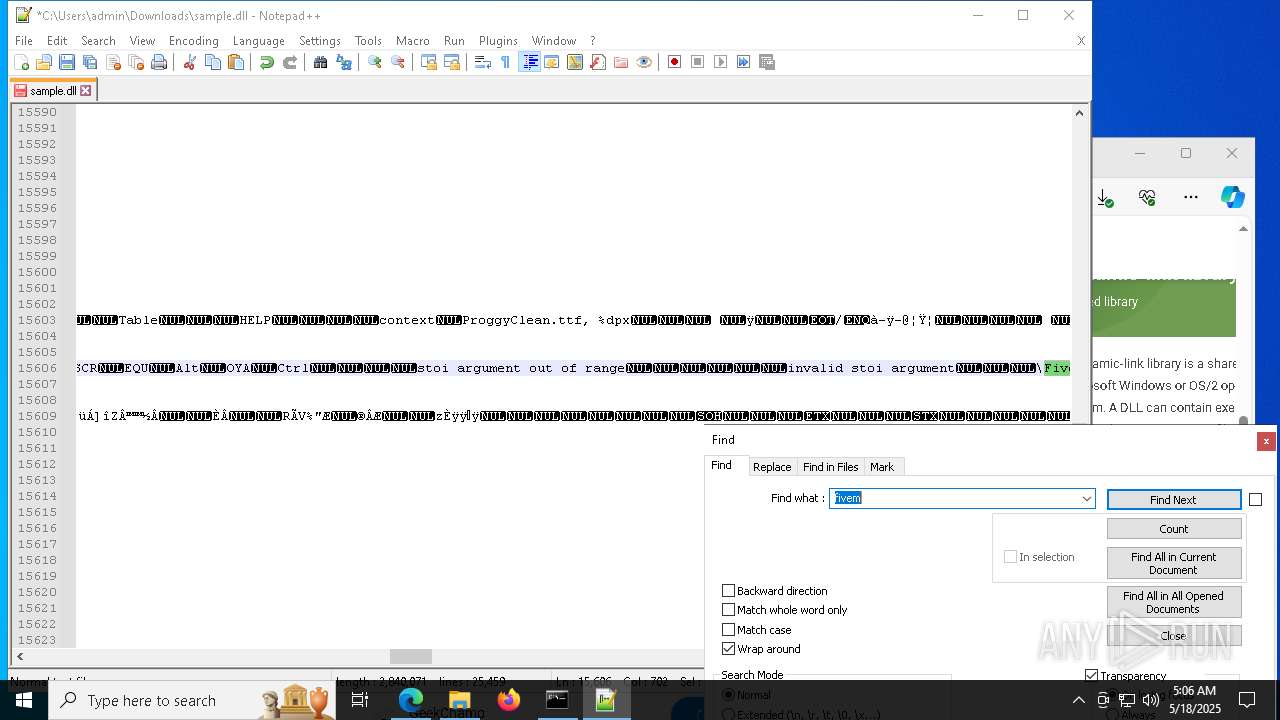Click the New file toolbar icon
The height and width of the screenshot is (720, 1280).
tap(21, 62)
